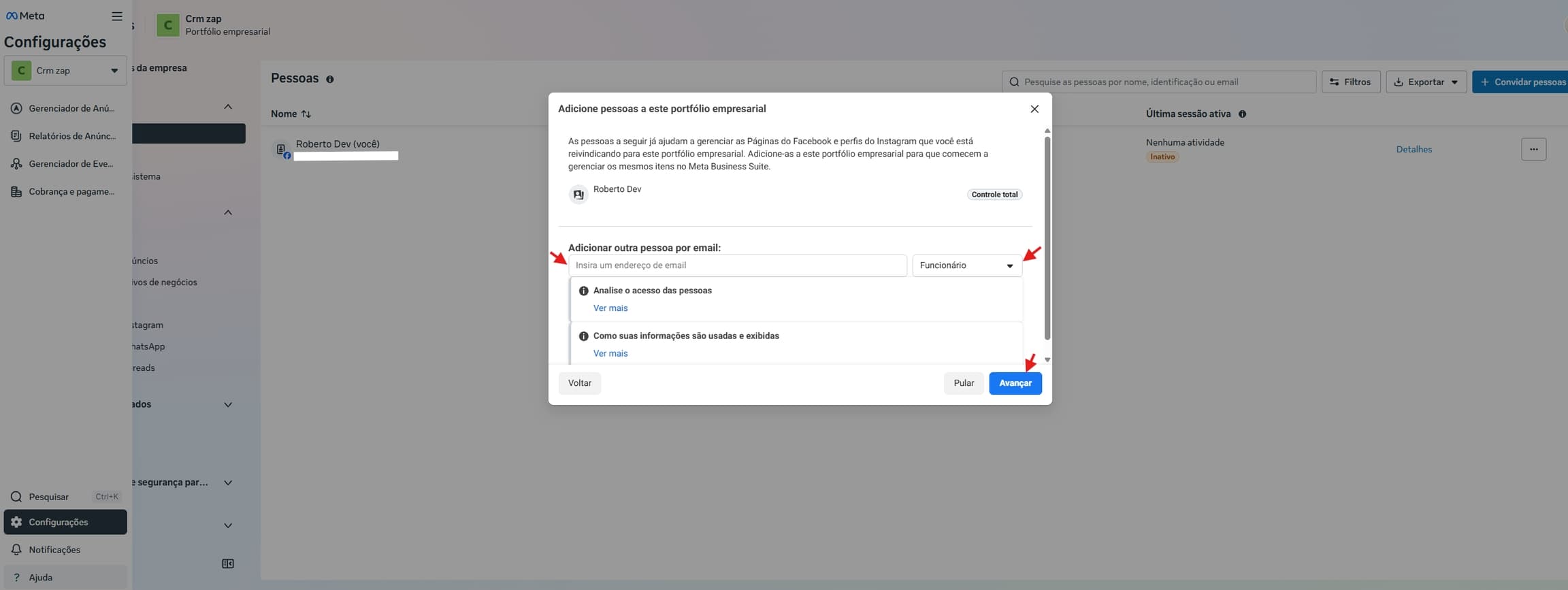This screenshot has height=590, width=1568.
Task: Expand the section chevron beside 'ados'
Action: 228,405
